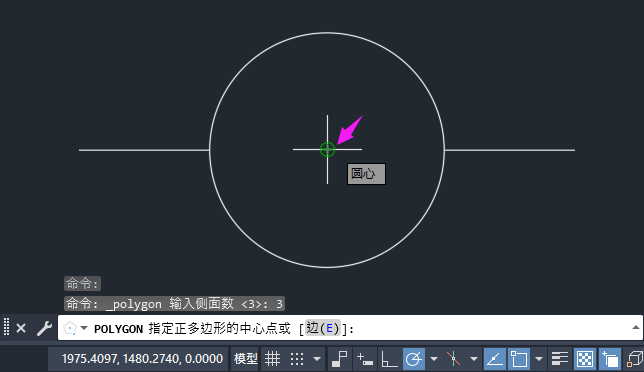Toggle the drawing grid display
Viewport: 644px width, 372px height.
click(272, 359)
